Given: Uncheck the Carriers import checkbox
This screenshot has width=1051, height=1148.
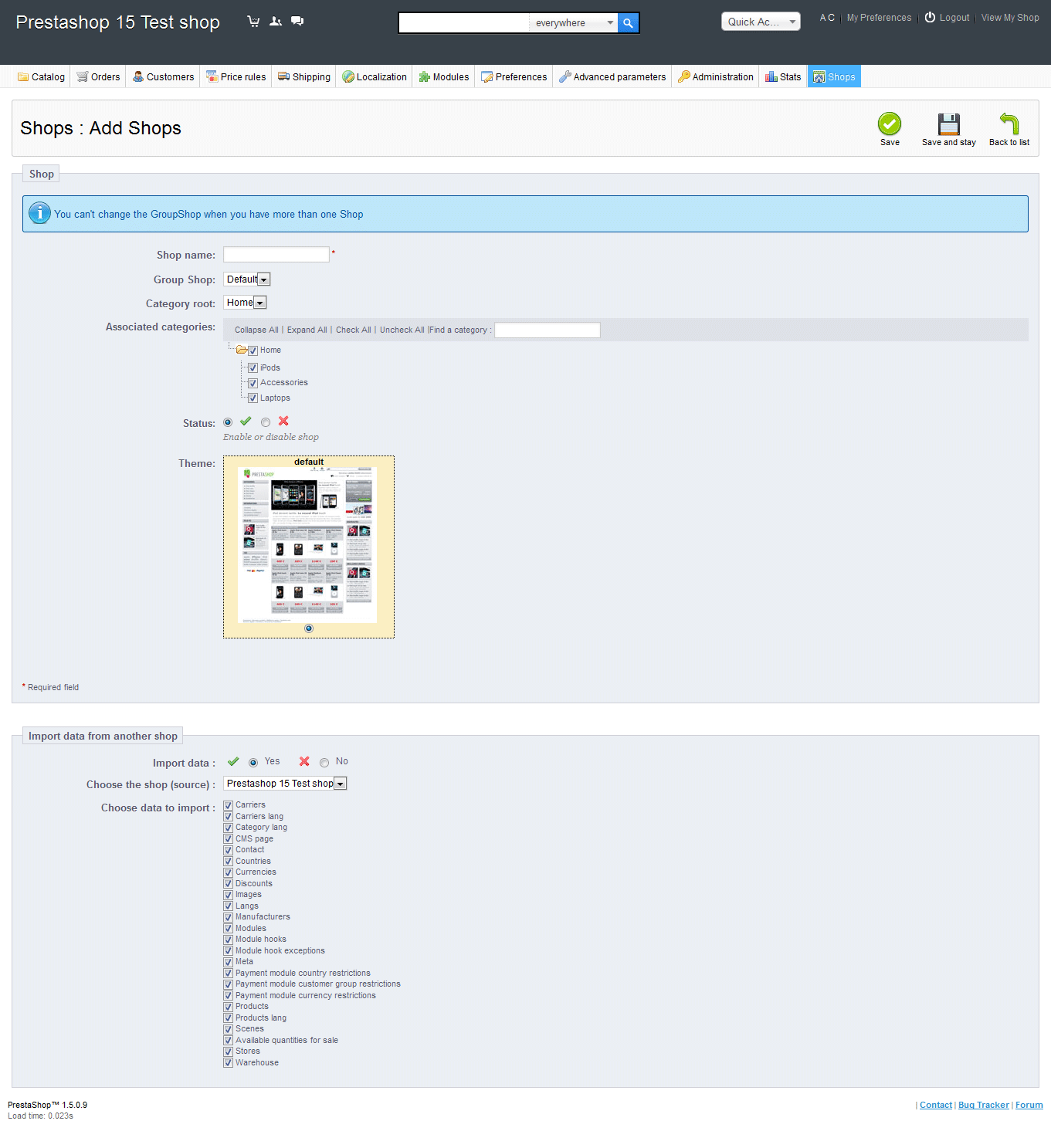Looking at the screenshot, I should [229, 805].
